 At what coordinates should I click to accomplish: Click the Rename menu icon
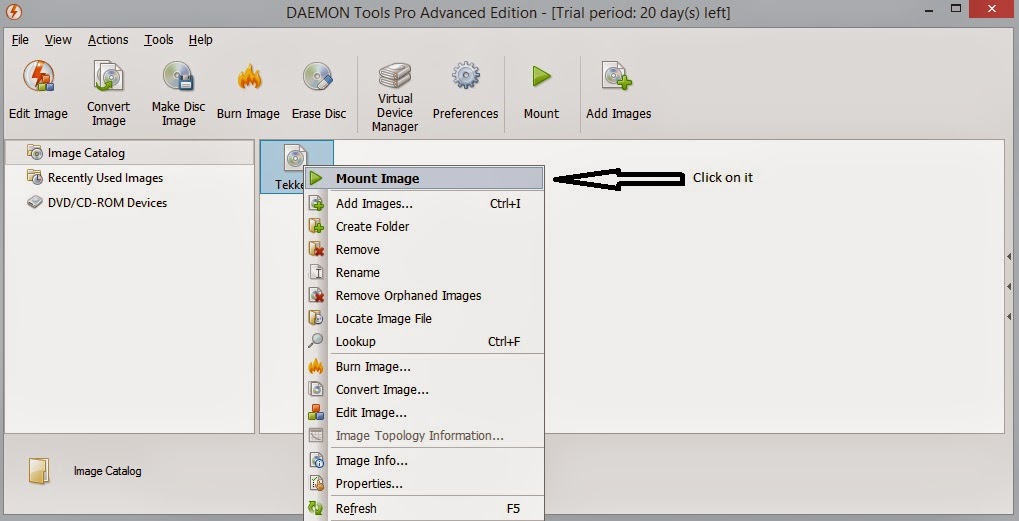tap(316, 272)
